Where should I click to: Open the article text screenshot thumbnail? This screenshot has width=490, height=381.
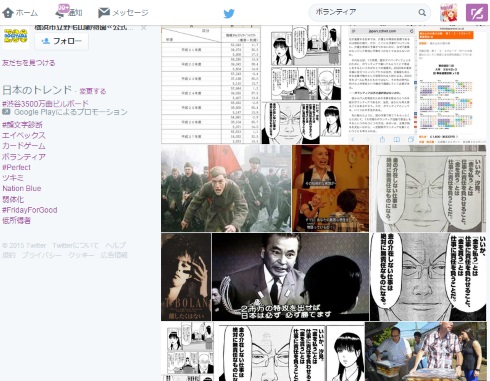(x=383, y=85)
